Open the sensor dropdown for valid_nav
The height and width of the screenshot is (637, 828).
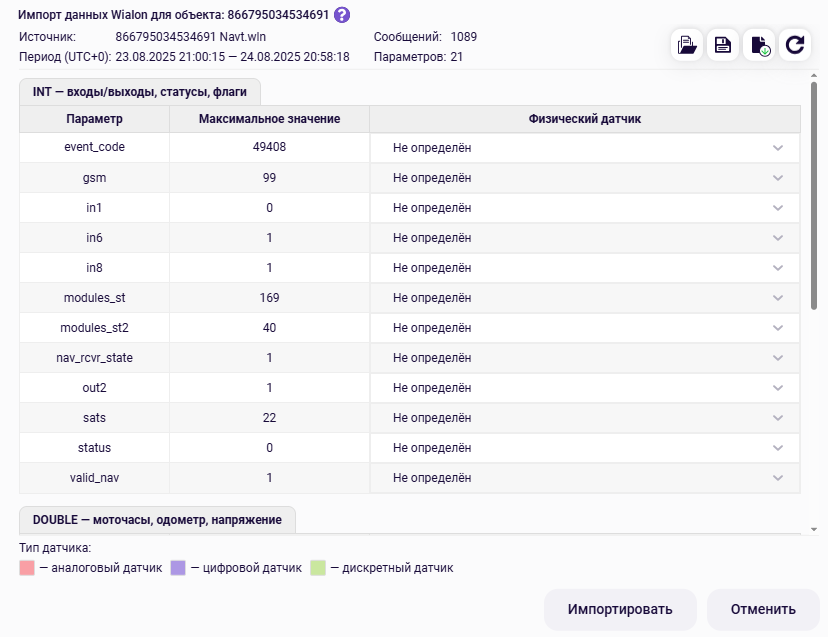(584, 478)
